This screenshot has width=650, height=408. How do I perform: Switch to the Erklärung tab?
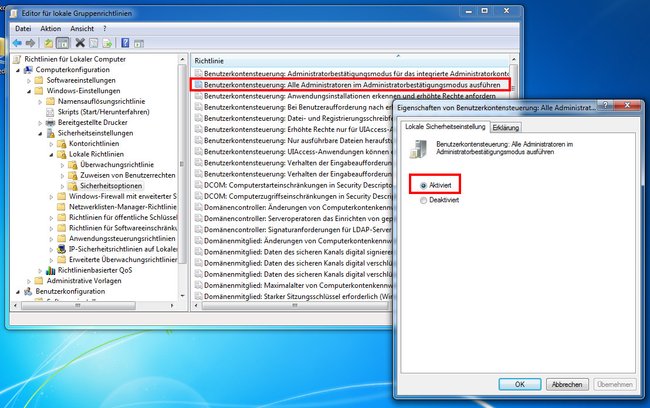click(x=505, y=128)
